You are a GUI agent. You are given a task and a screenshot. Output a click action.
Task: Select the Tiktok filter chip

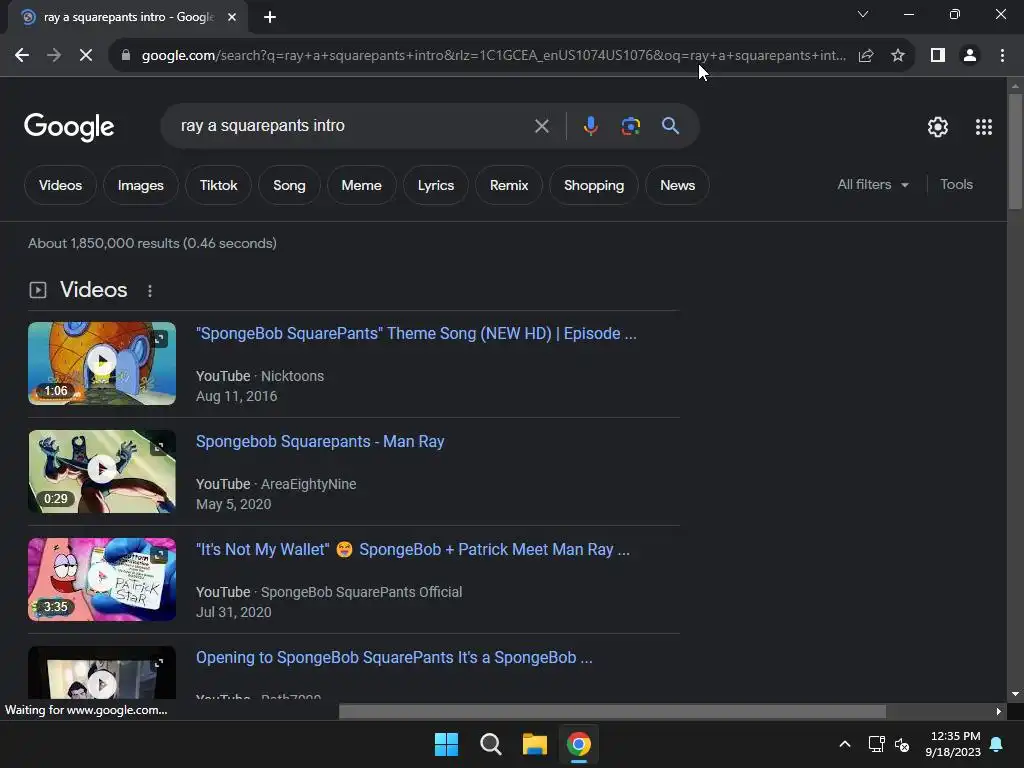pyautogui.click(x=218, y=185)
